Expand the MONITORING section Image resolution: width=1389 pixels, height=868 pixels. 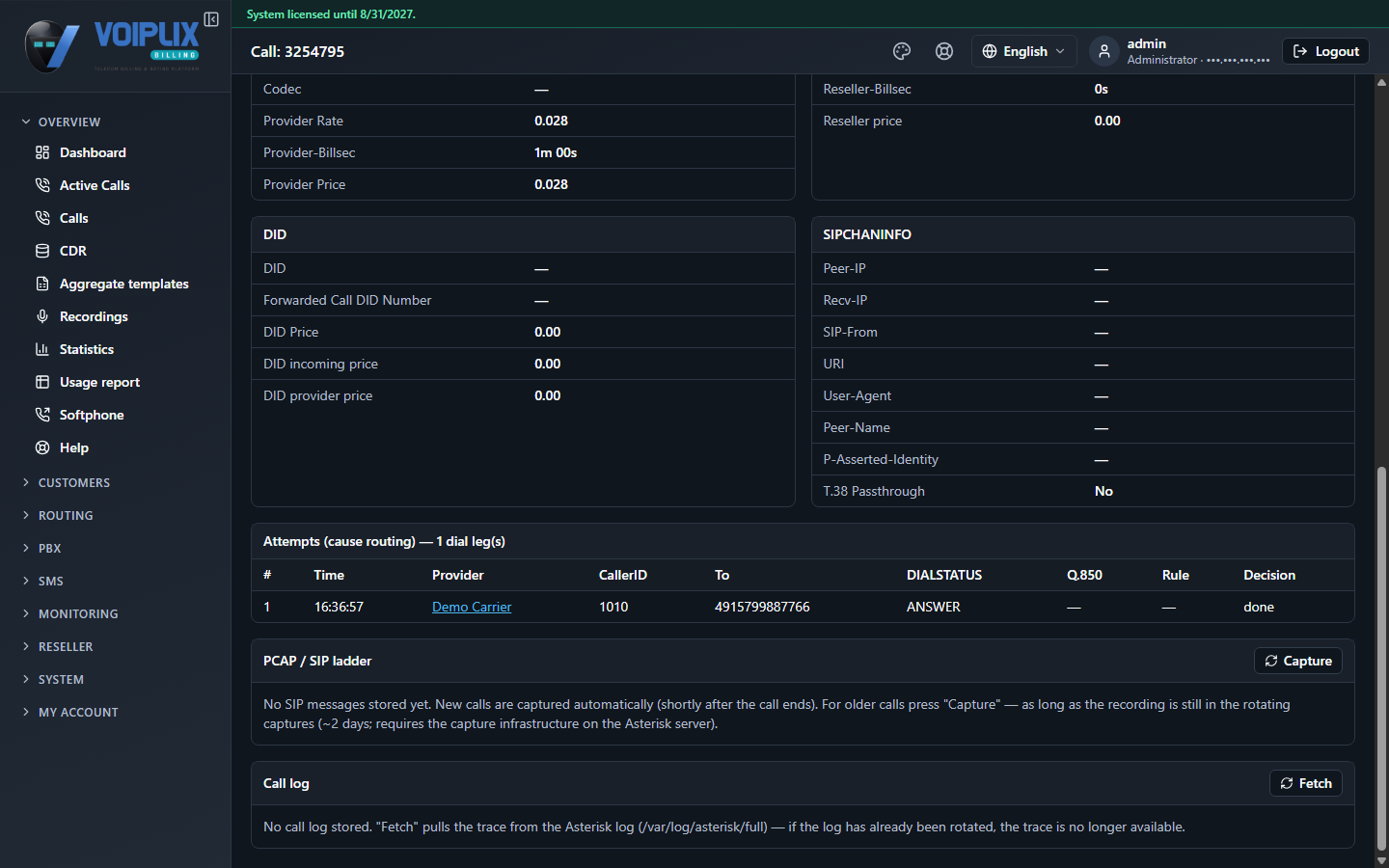[x=70, y=613]
